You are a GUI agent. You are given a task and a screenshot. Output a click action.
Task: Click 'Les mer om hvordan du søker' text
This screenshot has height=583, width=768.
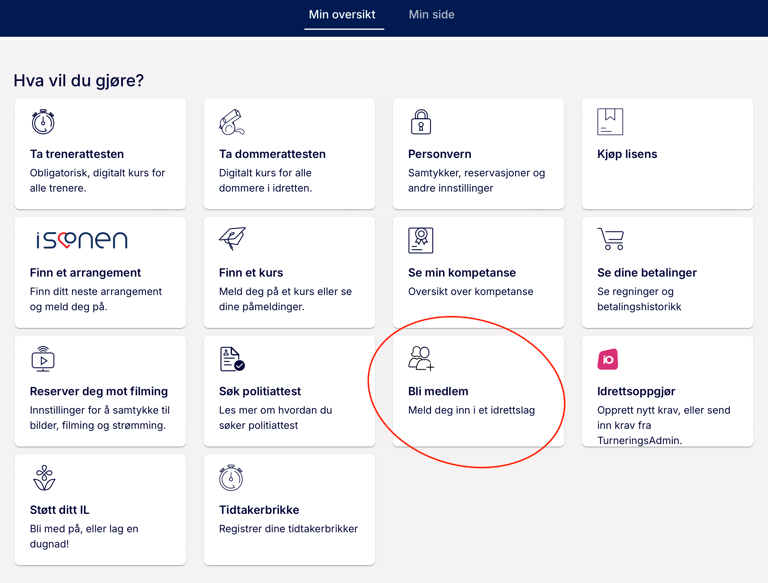click(276, 417)
